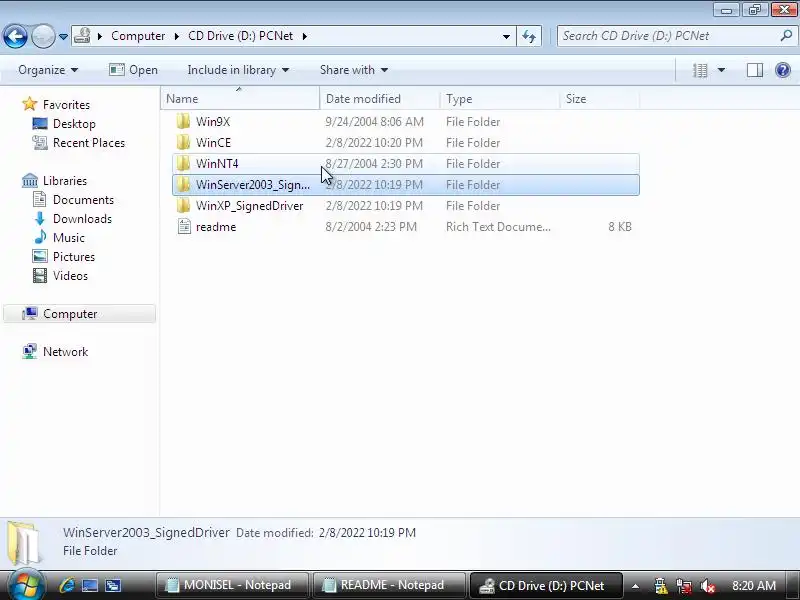
Task: Click the muted volume tray icon
Action: coord(707,586)
